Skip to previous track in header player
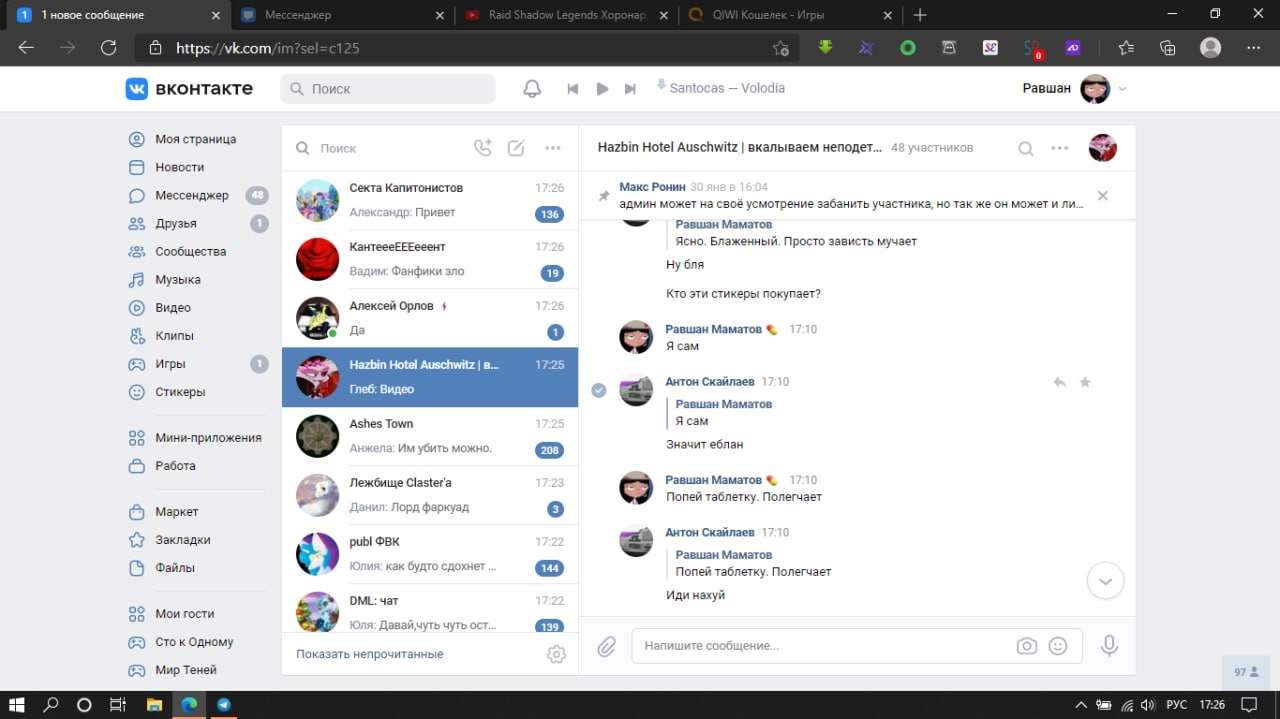This screenshot has height=719, width=1280. point(573,89)
